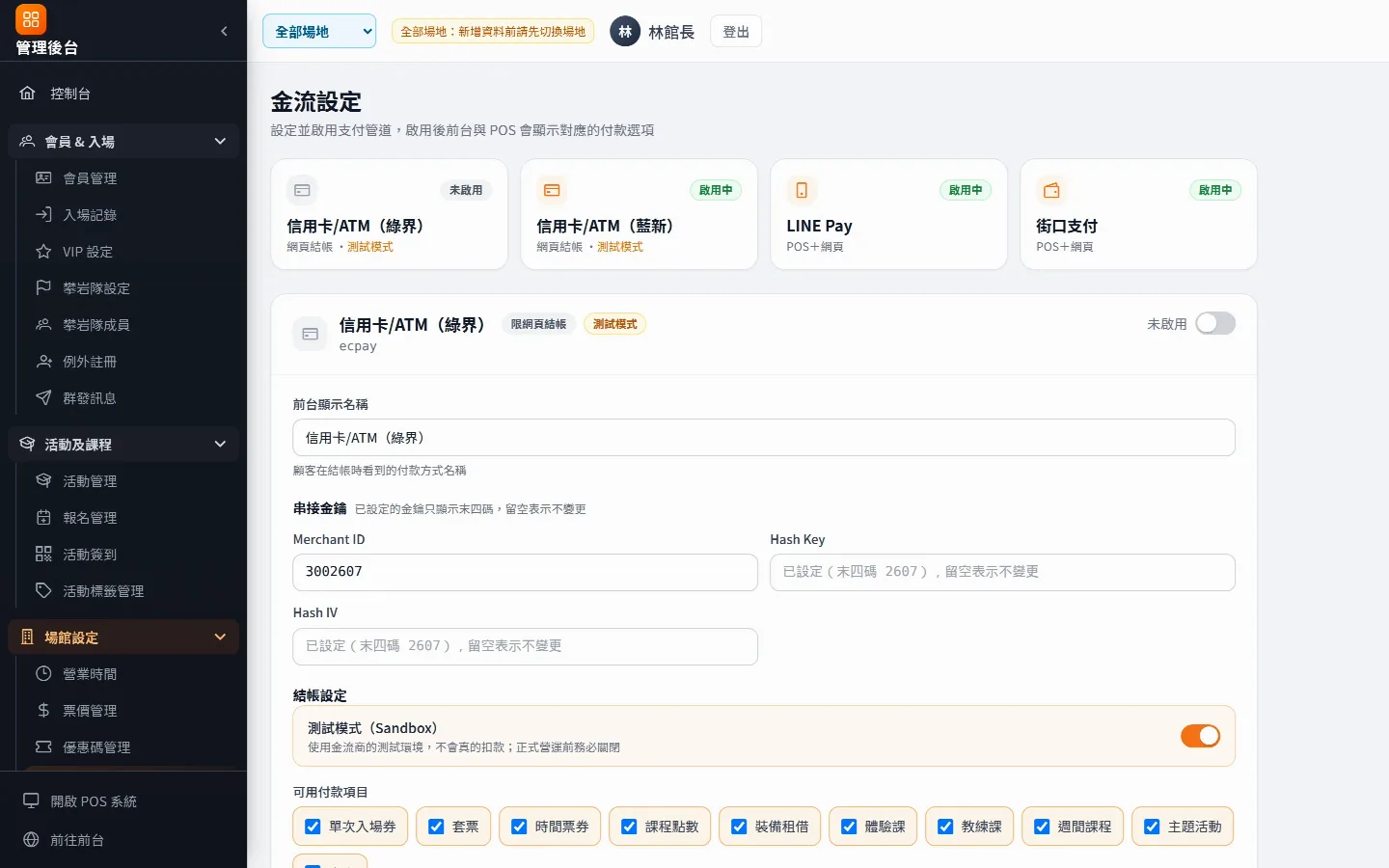The height and width of the screenshot is (868, 1389).
Task: Select the 信用卡/ATM（藍新）payment card
Action: (639, 214)
